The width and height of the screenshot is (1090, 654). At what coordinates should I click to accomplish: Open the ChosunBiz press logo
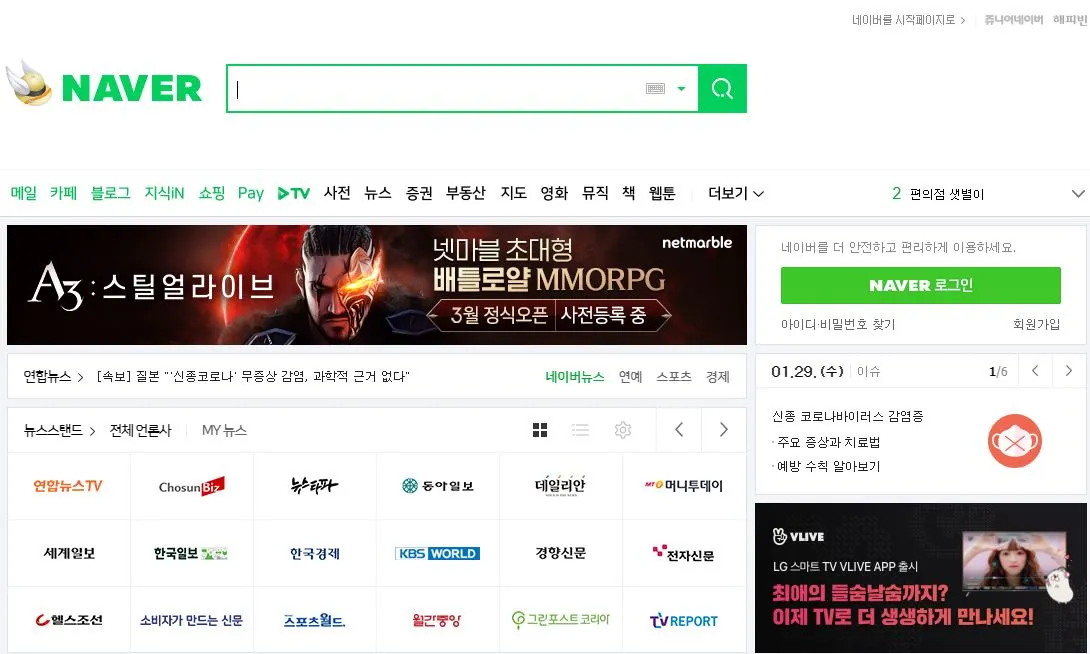click(x=191, y=486)
